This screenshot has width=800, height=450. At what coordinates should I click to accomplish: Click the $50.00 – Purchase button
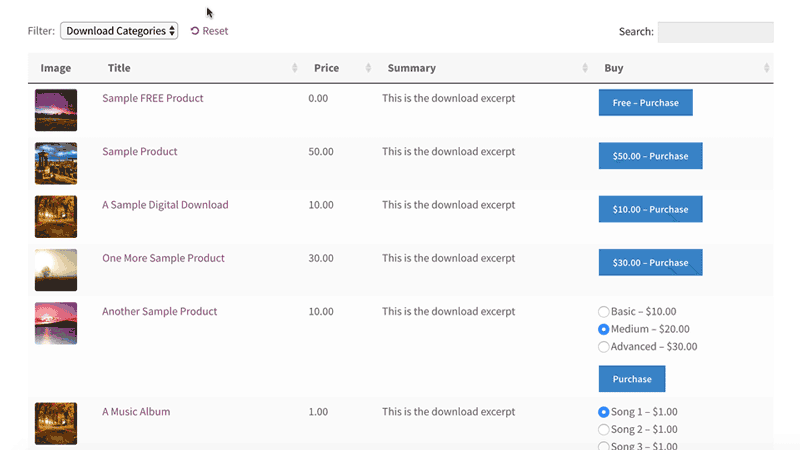(x=651, y=156)
